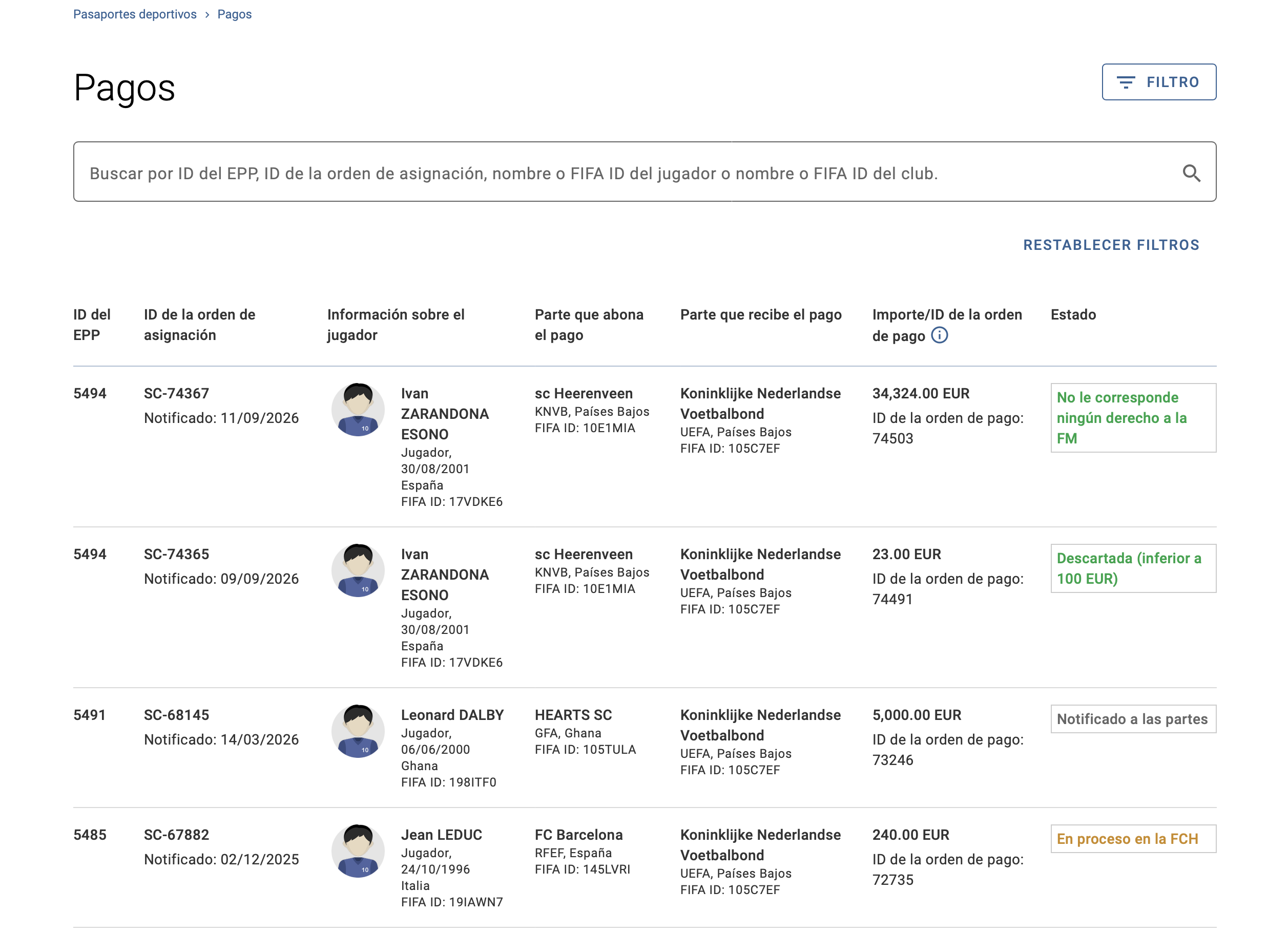Click 'FIFA ID: 198ITF0' text
The height and width of the screenshot is (934, 1288).
click(448, 782)
